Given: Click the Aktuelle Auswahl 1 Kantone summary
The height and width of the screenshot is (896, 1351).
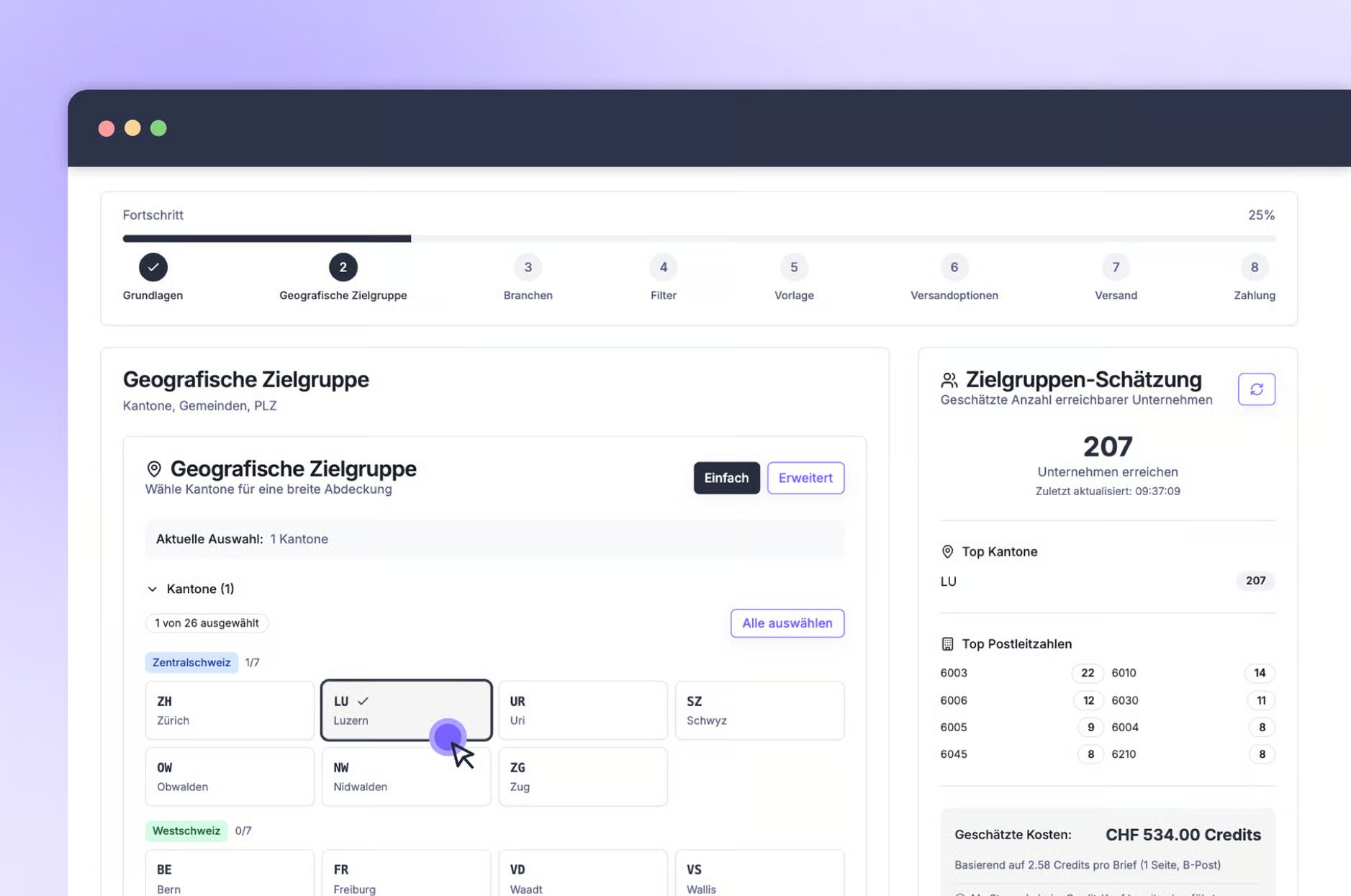Looking at the screenshot, I should click(x=494, y=539).
